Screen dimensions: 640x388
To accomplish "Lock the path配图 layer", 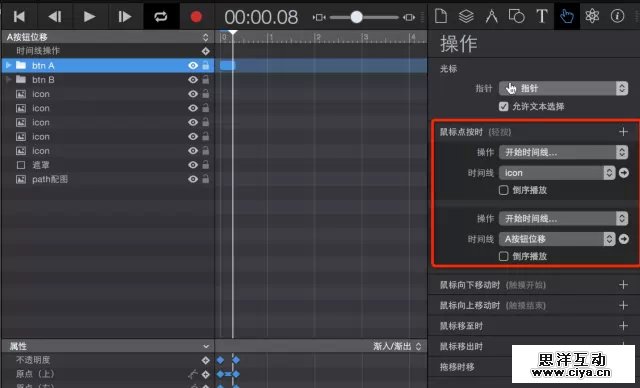I will tap(206, 179).
